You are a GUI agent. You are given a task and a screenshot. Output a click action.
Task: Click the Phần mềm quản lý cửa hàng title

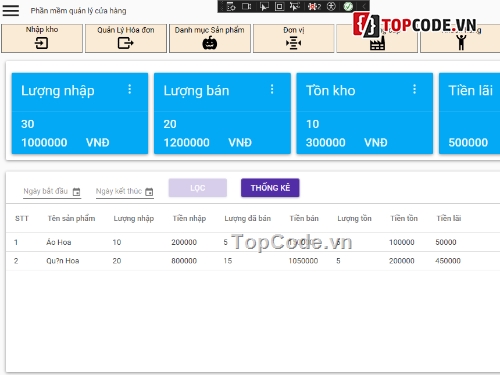[x=78, y=11]
